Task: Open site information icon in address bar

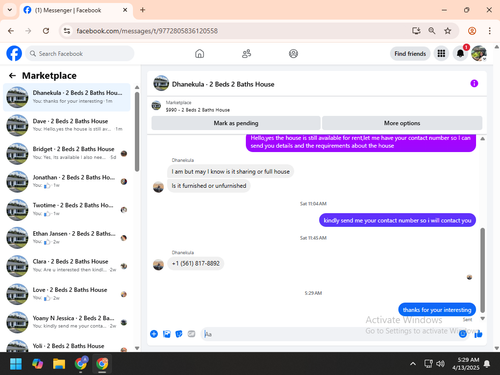Action: tap(67, 31)
